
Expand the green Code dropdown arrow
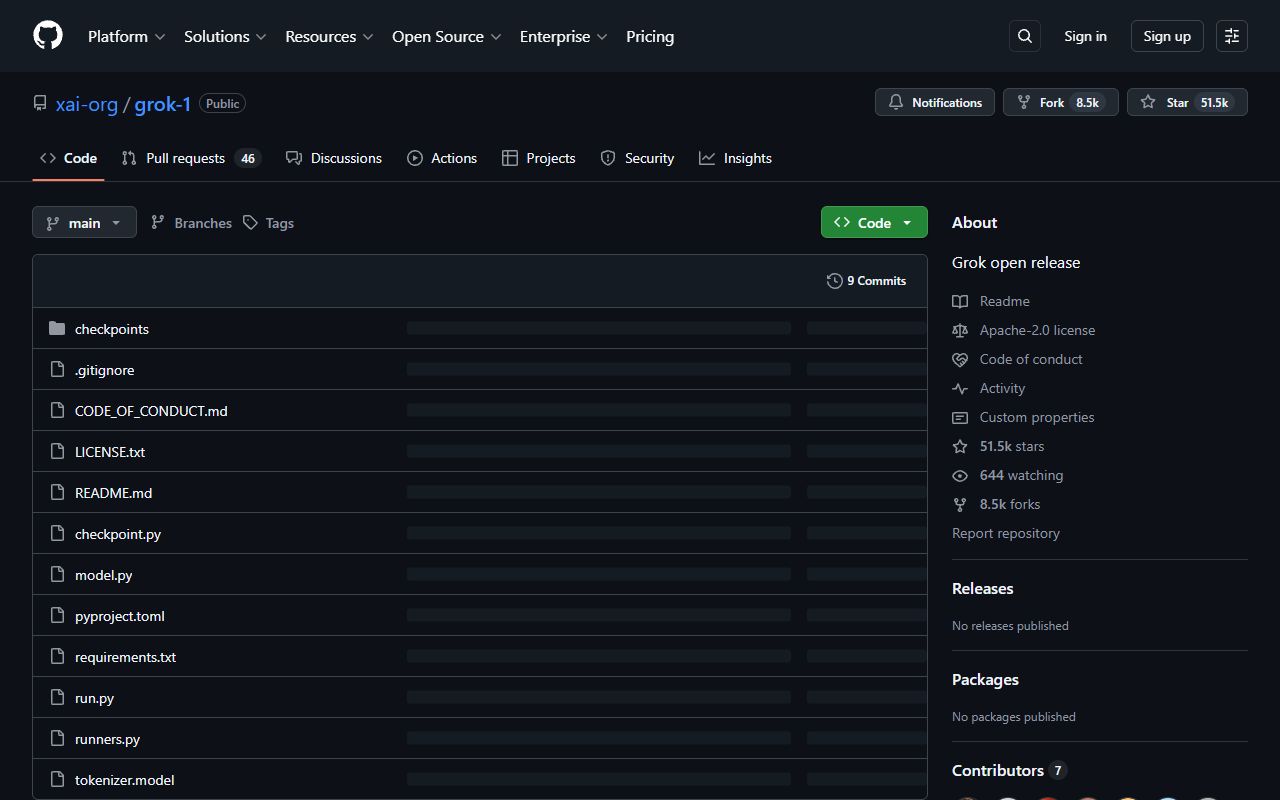tap(907, 222)
